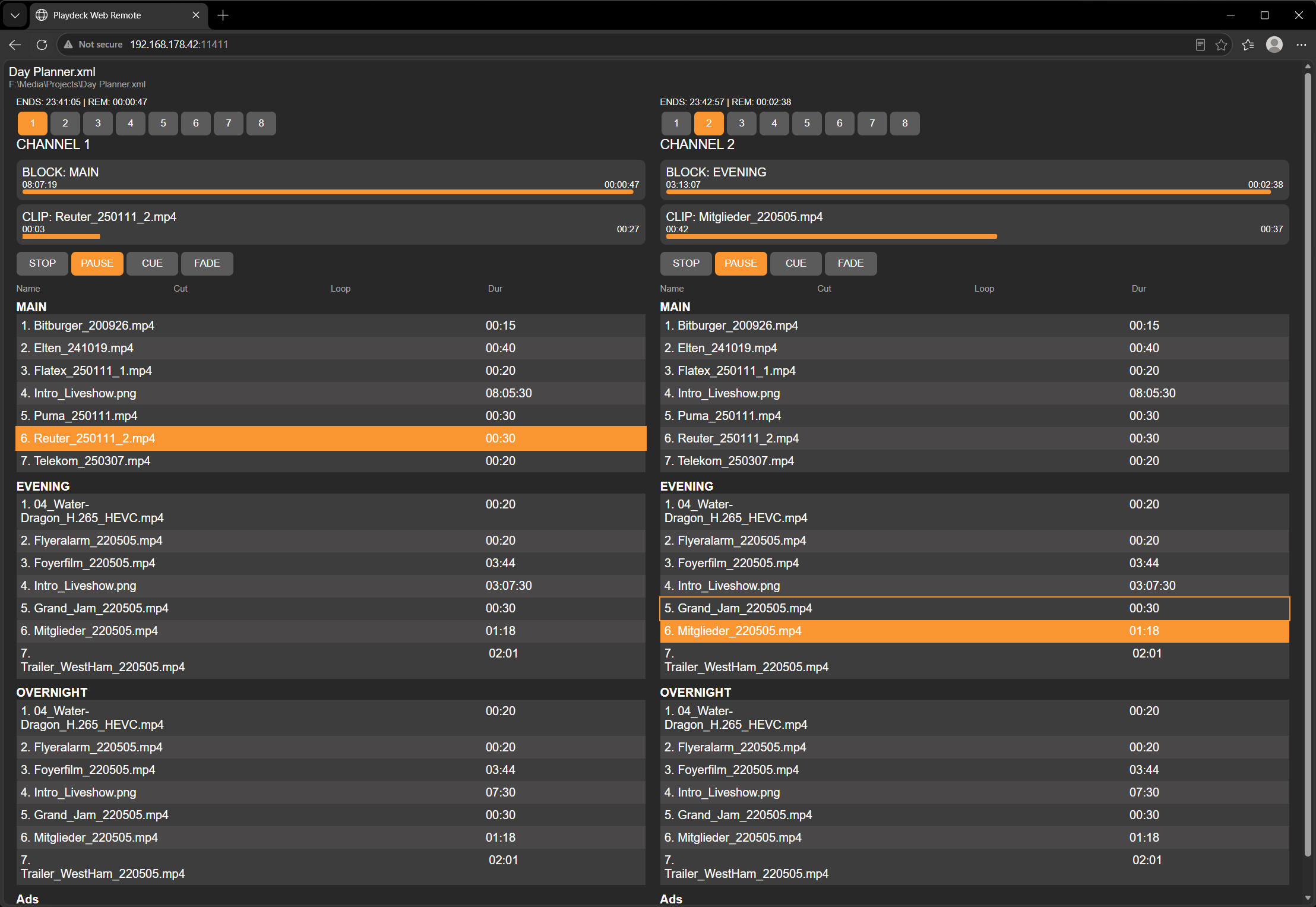Close the Playdeck Web Remote tab
Screen dimensions: 1316x907
tap(196, 15)
